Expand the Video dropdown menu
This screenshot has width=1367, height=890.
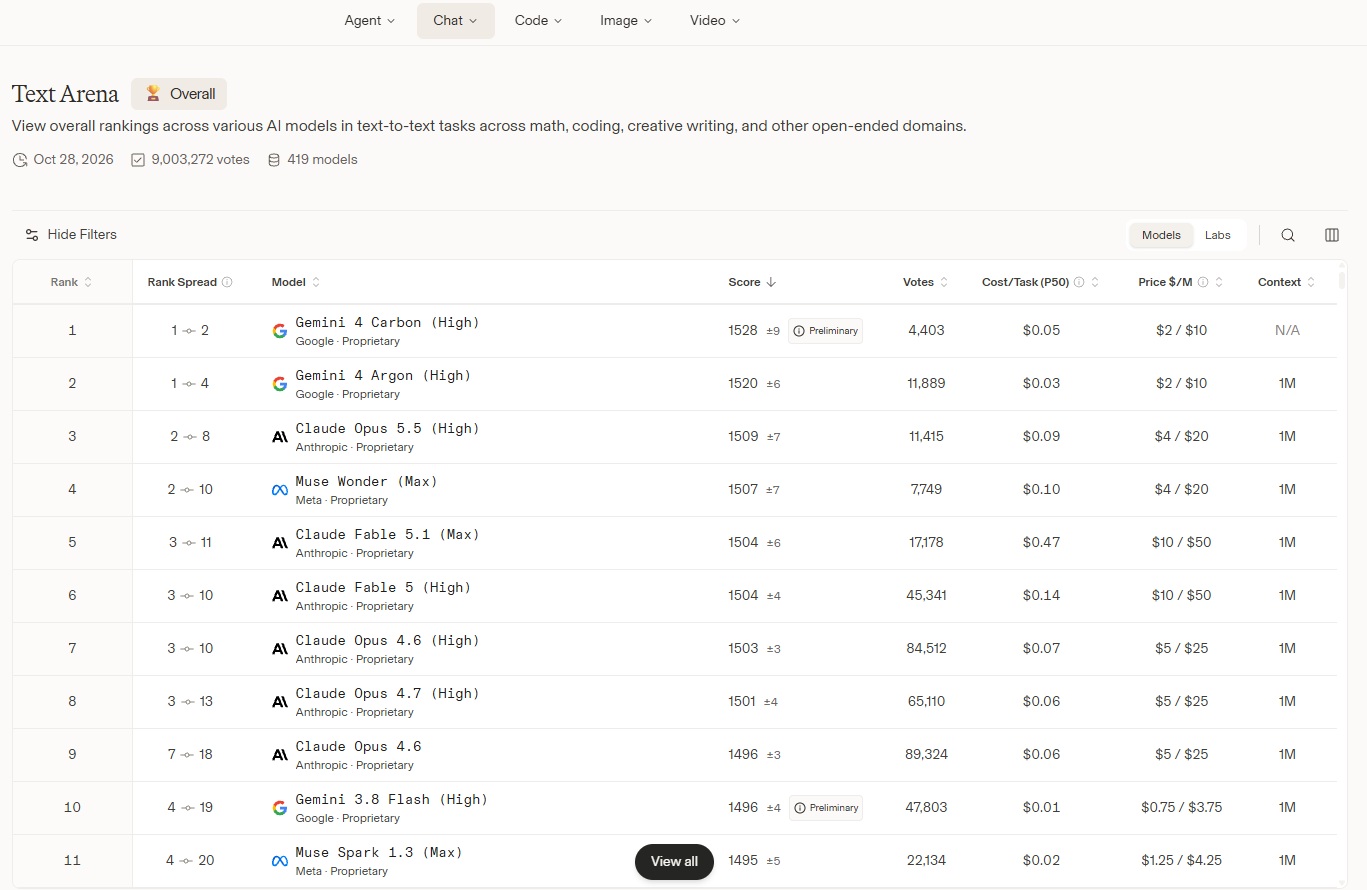coord(715,20)
